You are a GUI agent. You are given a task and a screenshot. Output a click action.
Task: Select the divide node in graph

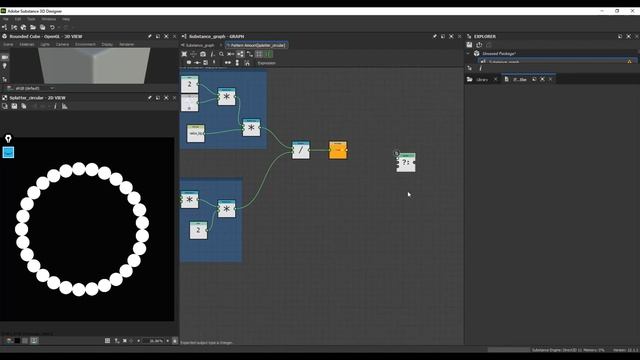(x=301, y=150)
